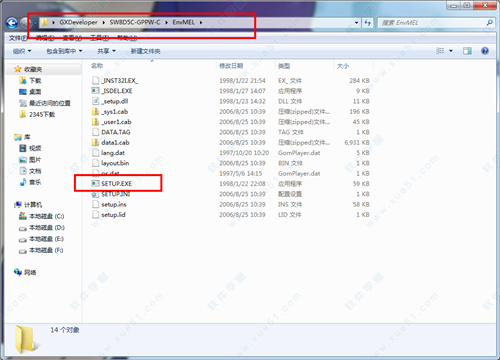This screenshot has height=360, width=500.
Task: Open the address bar history dropdown arrow
Action: 357,23
